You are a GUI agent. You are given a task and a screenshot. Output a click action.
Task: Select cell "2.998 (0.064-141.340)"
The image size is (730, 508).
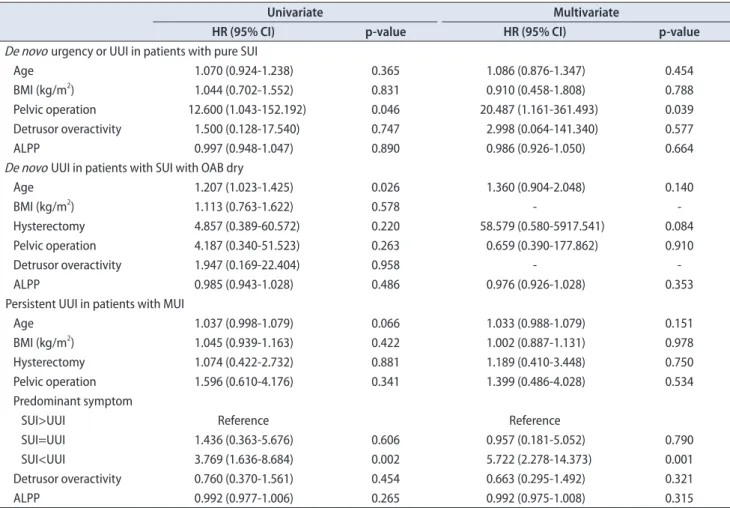click(x=542, y=129)
